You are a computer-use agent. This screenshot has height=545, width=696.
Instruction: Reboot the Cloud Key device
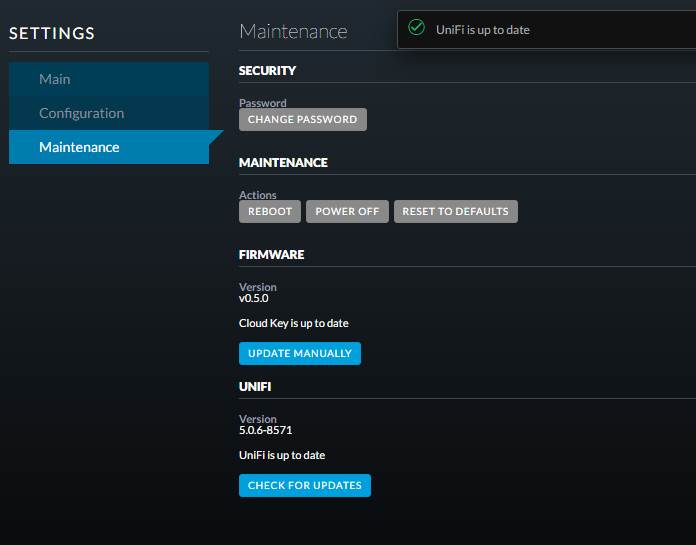tap(270, 211)
